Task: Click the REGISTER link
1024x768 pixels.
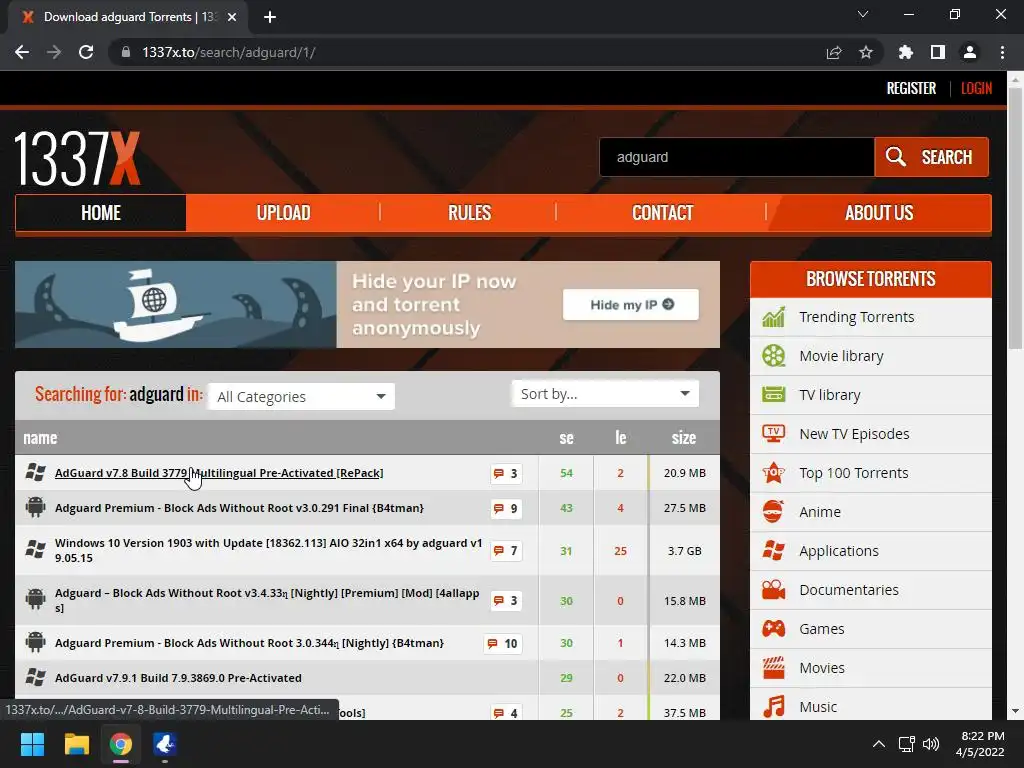Action: [911, 88]
